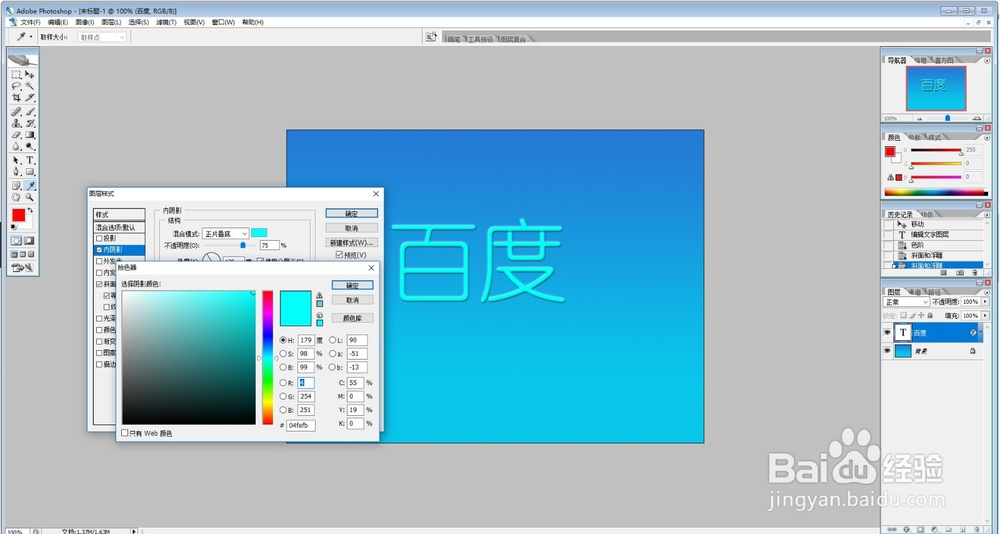
Task: Select the Clone Stamp tool
Action: (x=17, y=123)
